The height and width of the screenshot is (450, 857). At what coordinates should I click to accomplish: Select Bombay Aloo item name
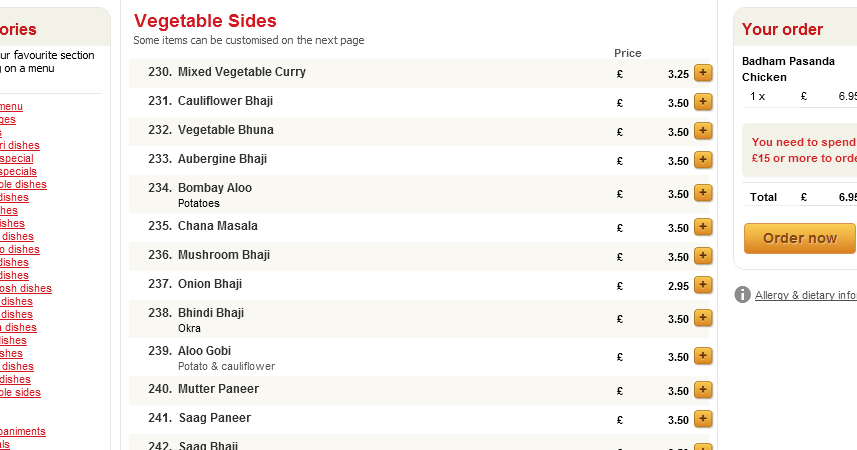click(215, 188)
